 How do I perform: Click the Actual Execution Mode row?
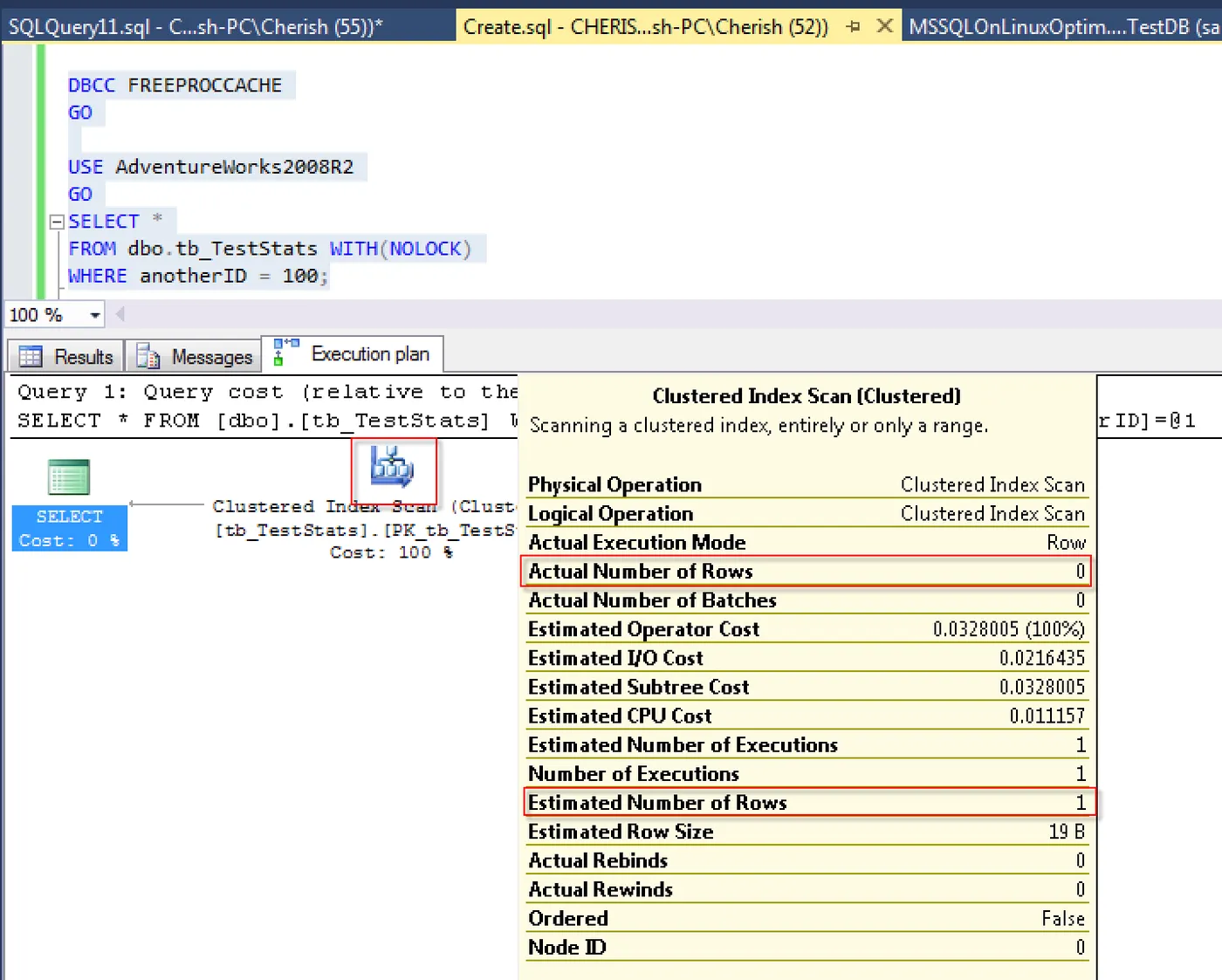click(x=807, y=542)
